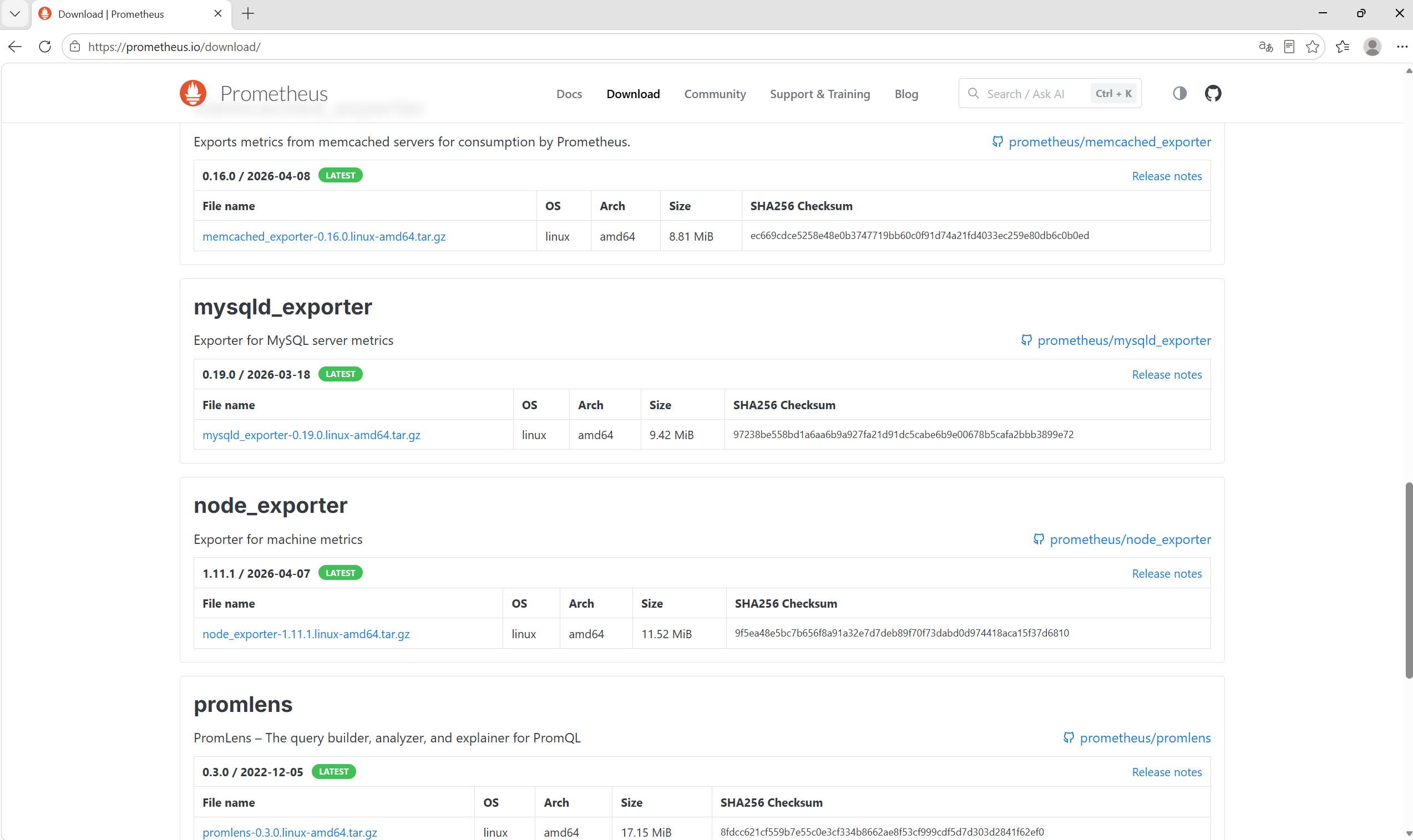Open the browser translate icon
1413x840 pixels.
click(x=1265, y=47)
